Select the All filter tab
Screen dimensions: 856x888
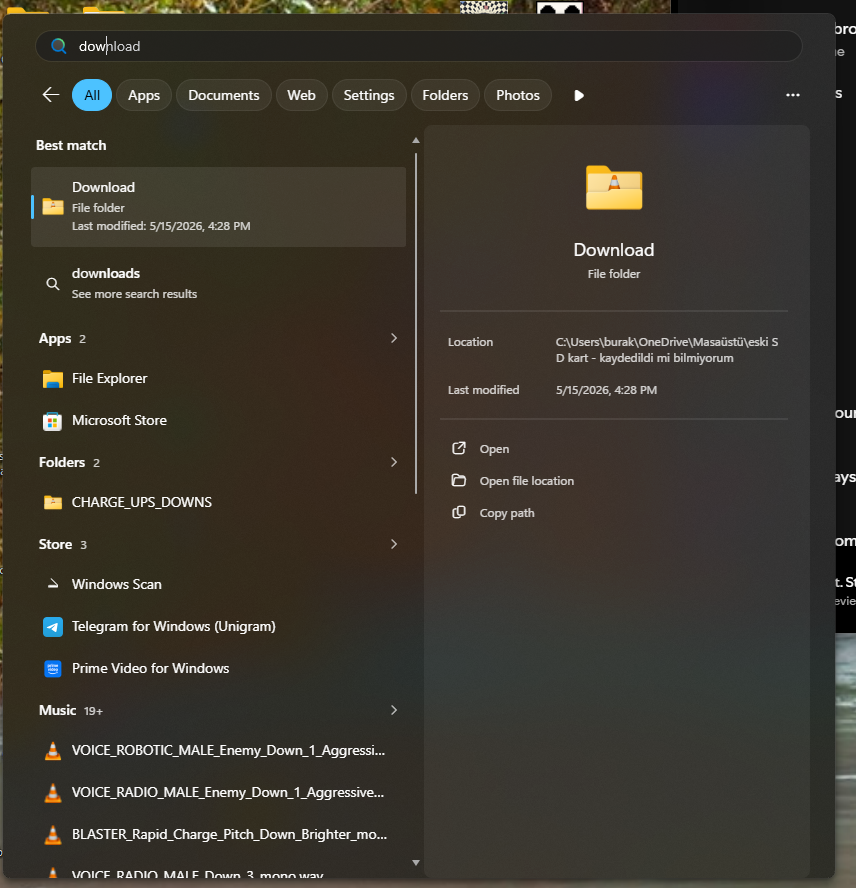[x=92, y=95]
